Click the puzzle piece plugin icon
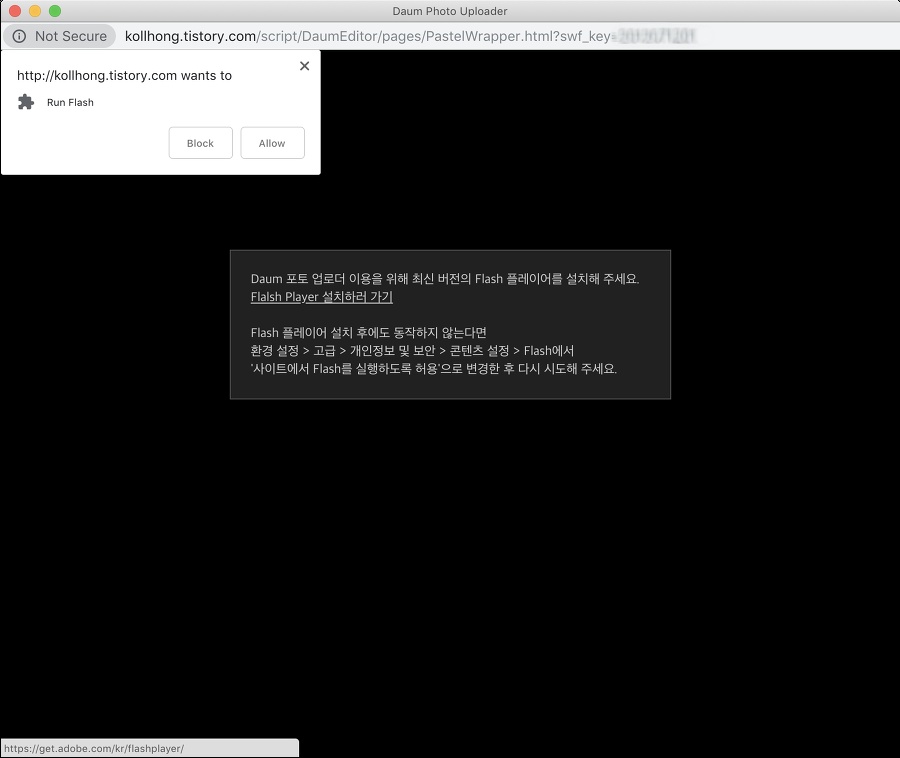Viewport: 900px width, 758px height. 27,102
